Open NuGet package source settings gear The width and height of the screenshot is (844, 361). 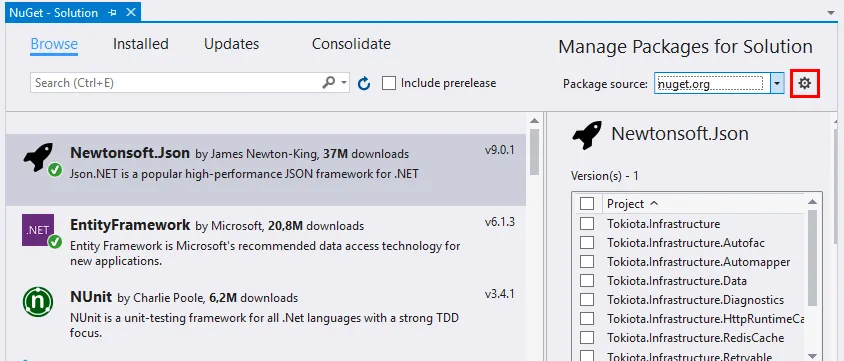point(804,83)
